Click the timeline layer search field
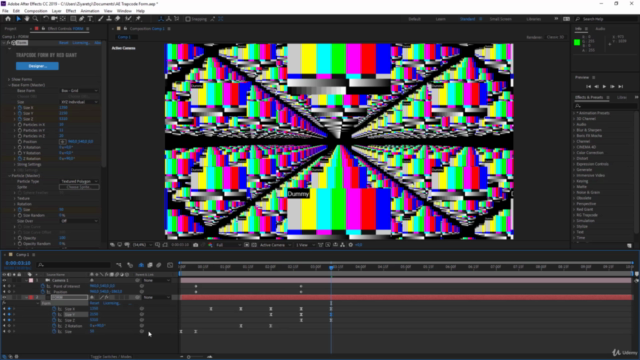Viewport: 640px width, 360px height. [x=73, y=265]
